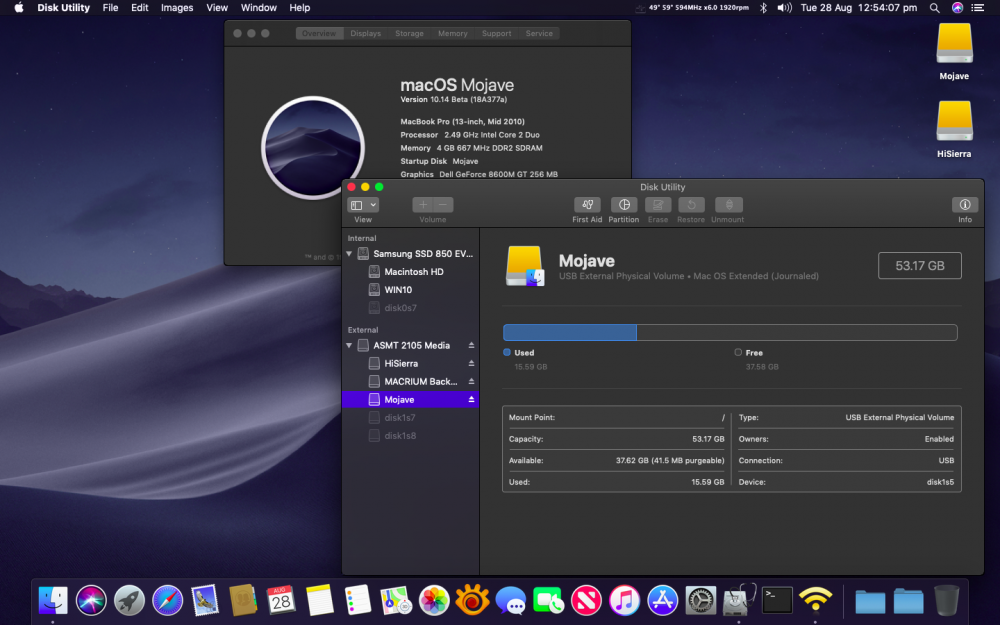Open App Store from the Dock
The image size is (1000, 625).
pyautogui.click(x=663, y=600)
